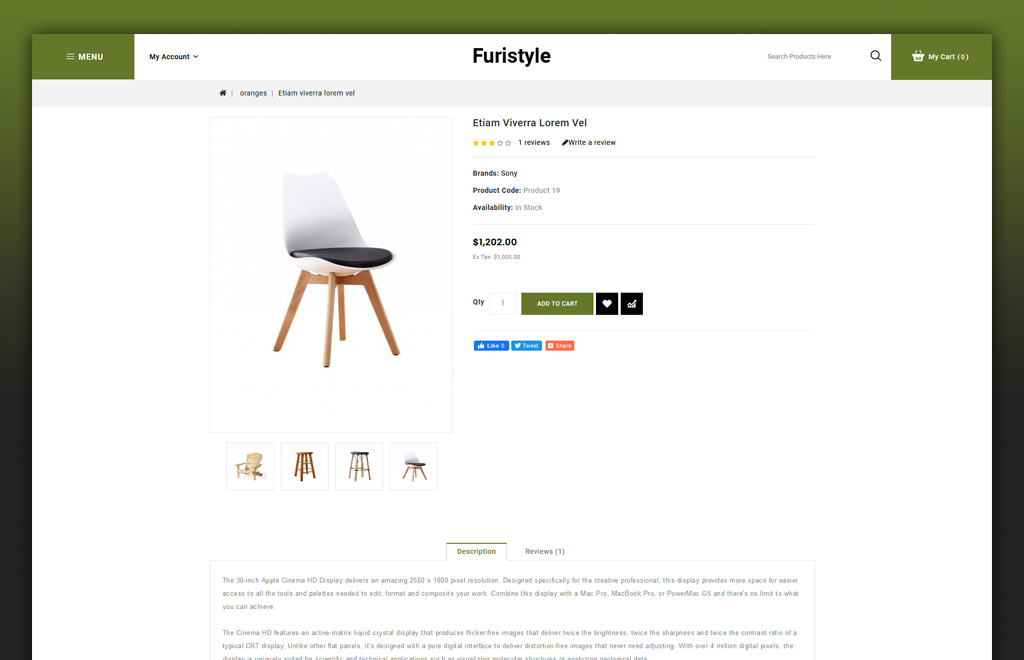This screenshot has width=1024, height=660.
Task: Click the orange Share button
Action: (x=560, y=346)
